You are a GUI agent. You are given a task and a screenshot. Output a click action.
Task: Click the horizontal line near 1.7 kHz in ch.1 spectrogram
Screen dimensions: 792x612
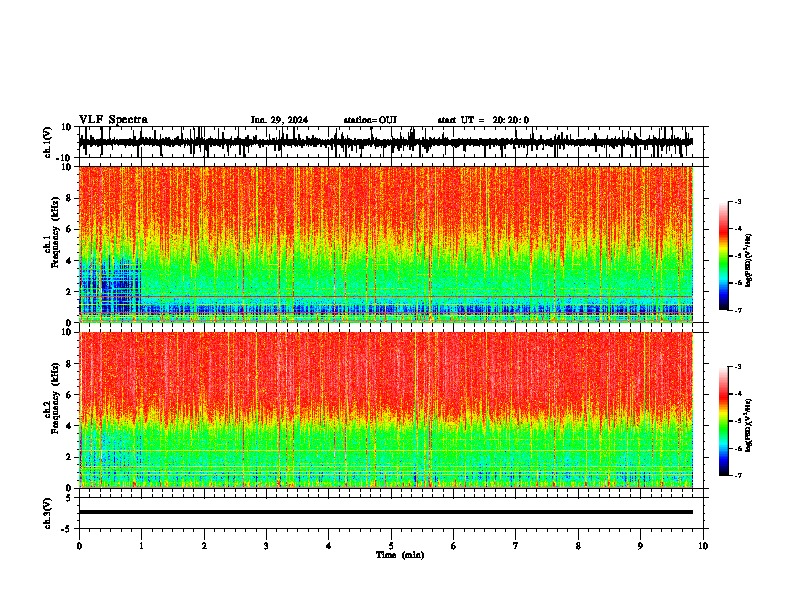386,296
